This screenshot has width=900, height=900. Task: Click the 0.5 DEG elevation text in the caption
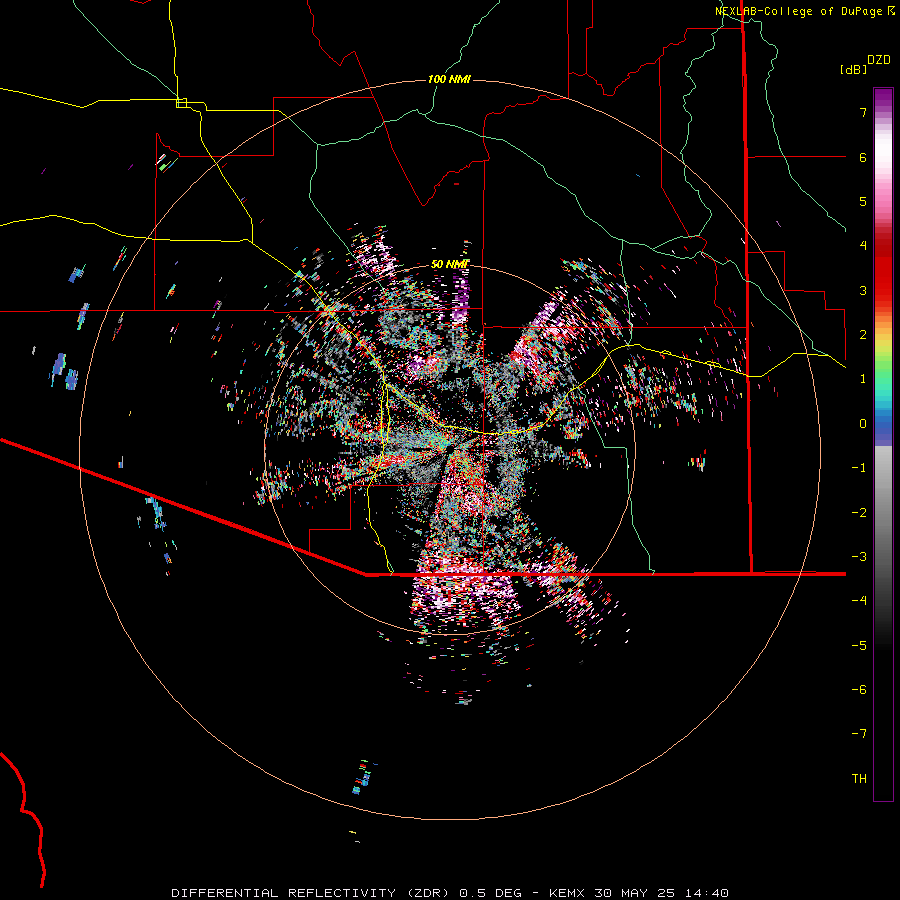(490, 893)
